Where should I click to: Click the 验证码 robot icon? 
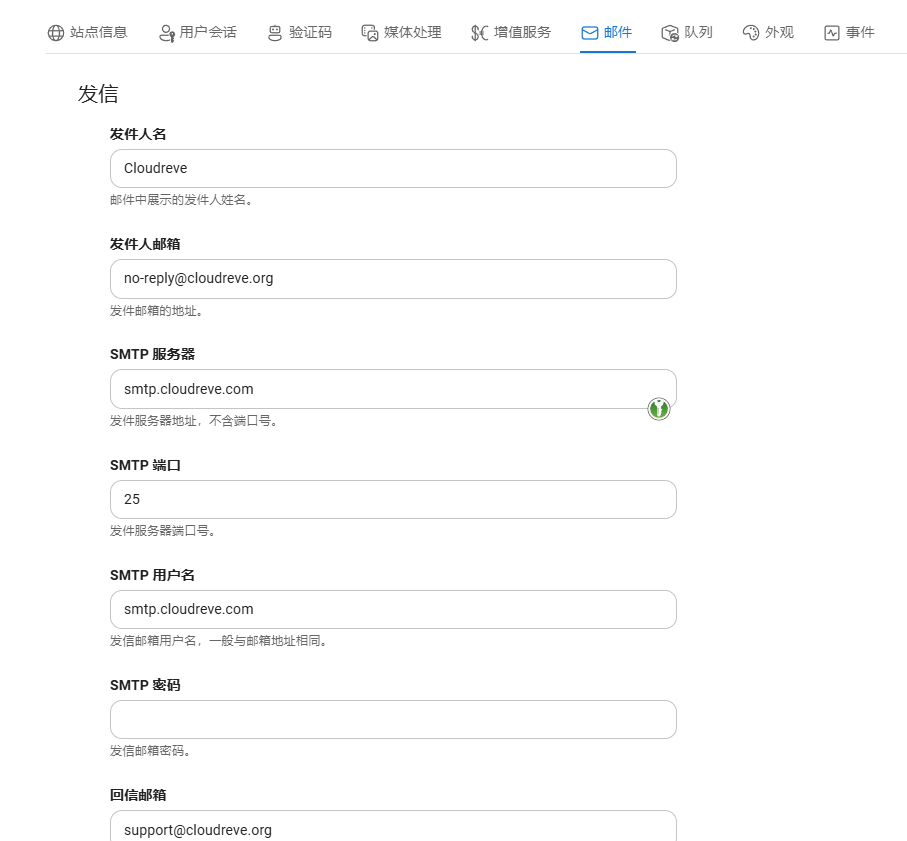[x=275, y=33]
